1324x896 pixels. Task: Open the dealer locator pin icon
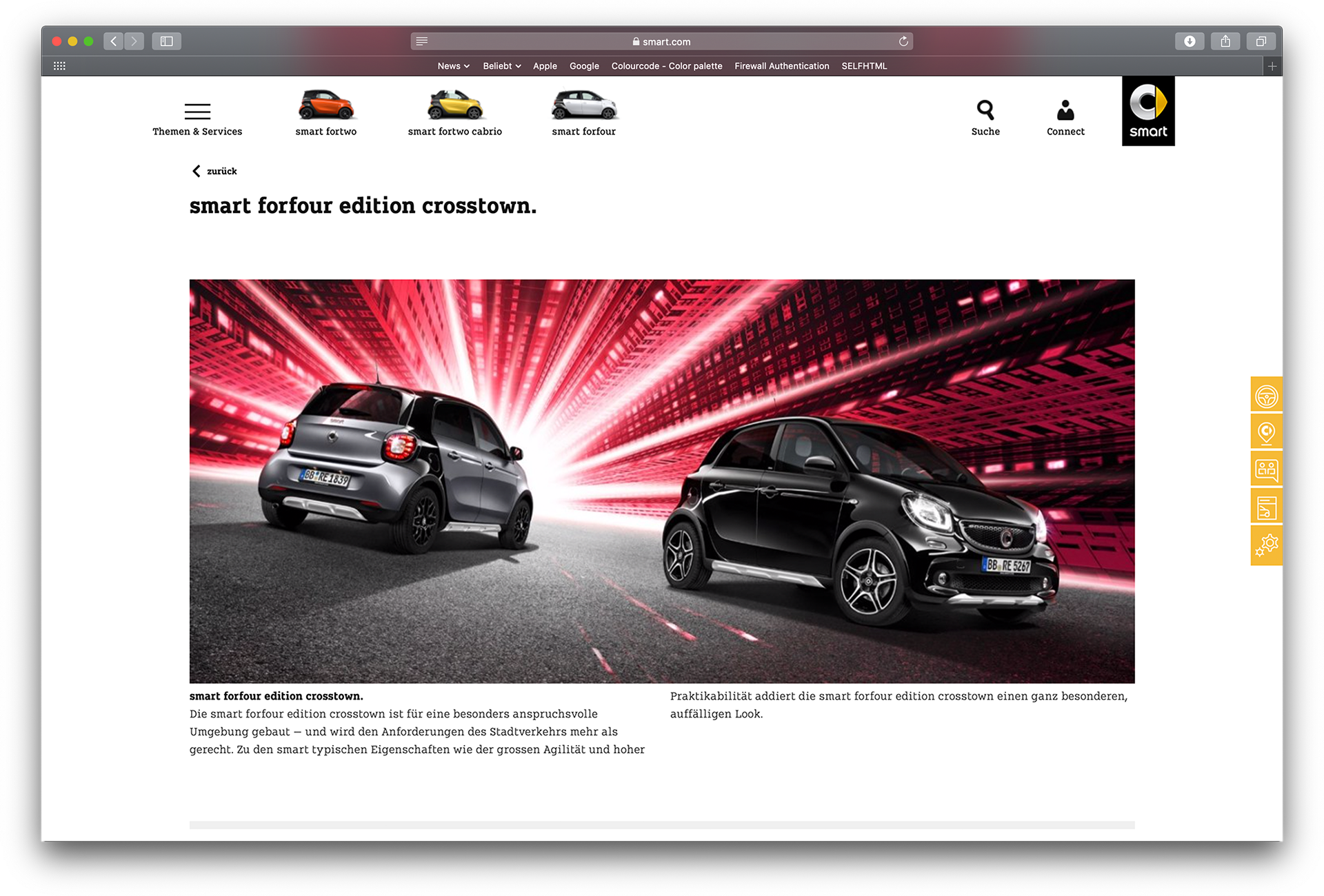pos(1266,433)
